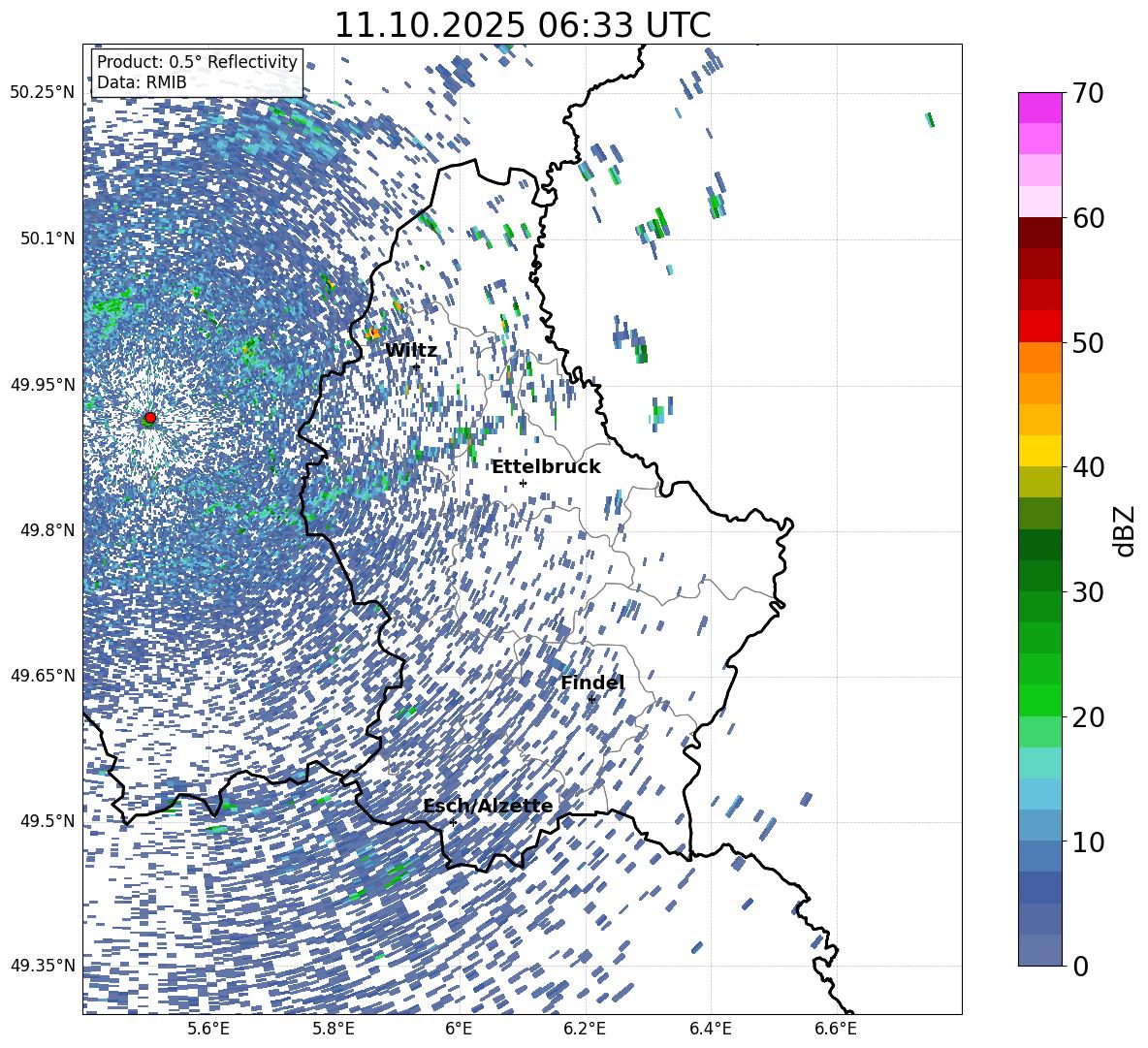
Task: Click the colorbar tick value 40
Action: click(x=1088, y=467)
